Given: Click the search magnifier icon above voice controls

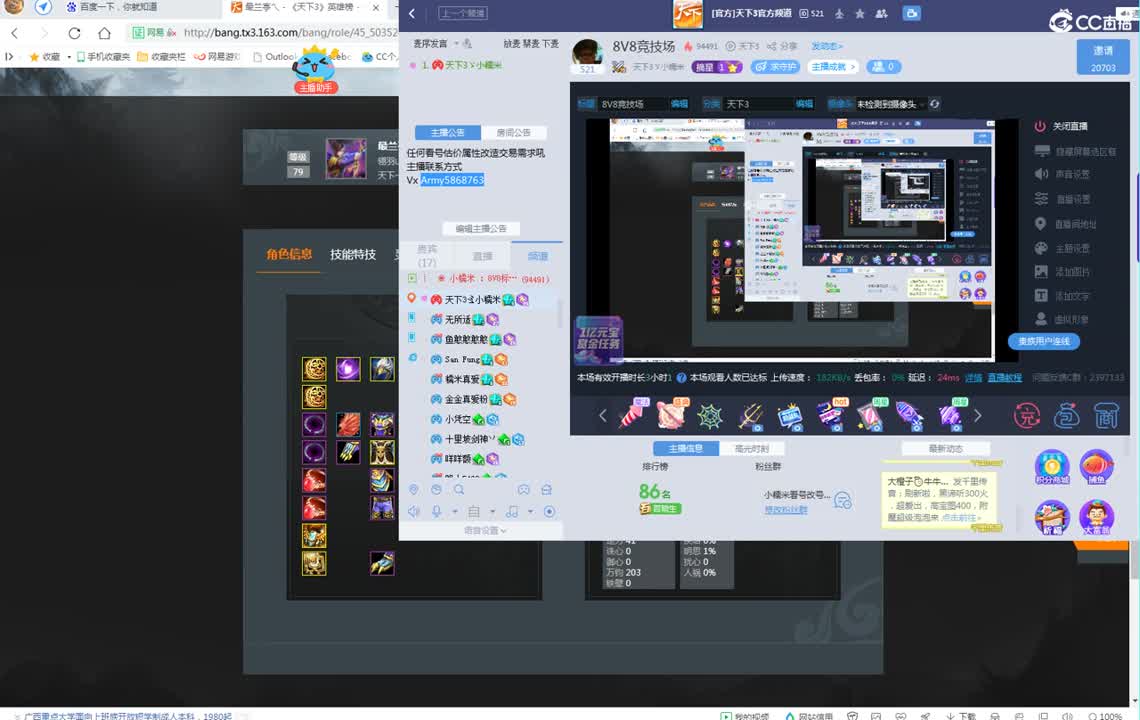Looking at the screenshot, I should coord(460,491).
